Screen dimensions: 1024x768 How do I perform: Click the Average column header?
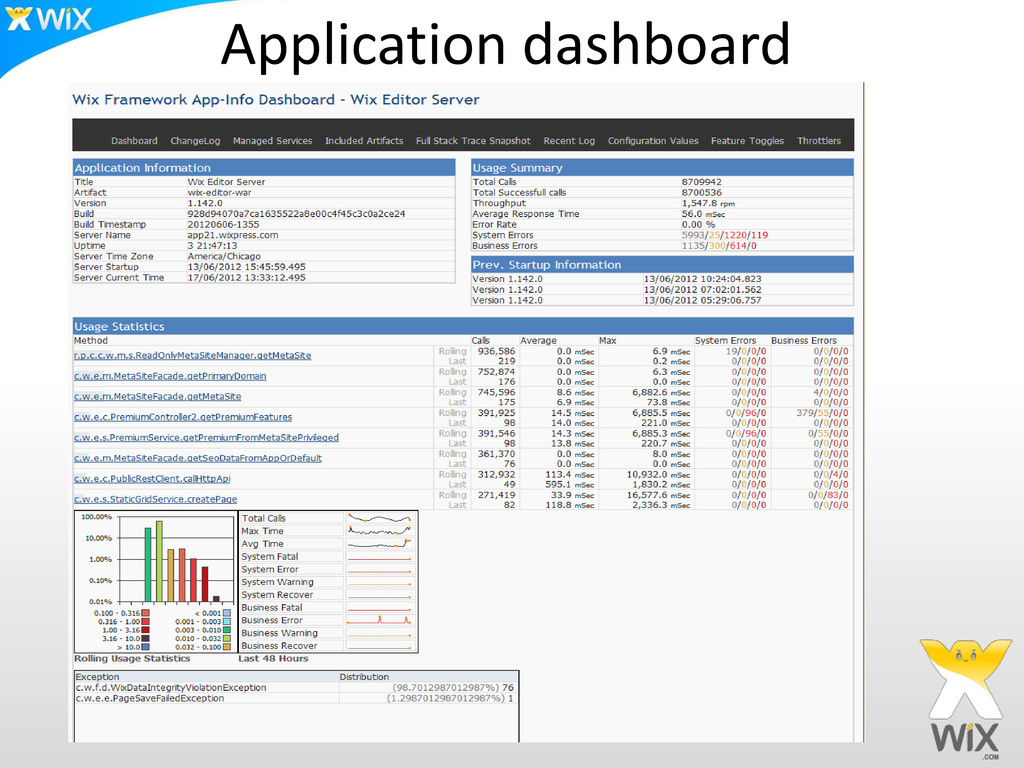538,340
